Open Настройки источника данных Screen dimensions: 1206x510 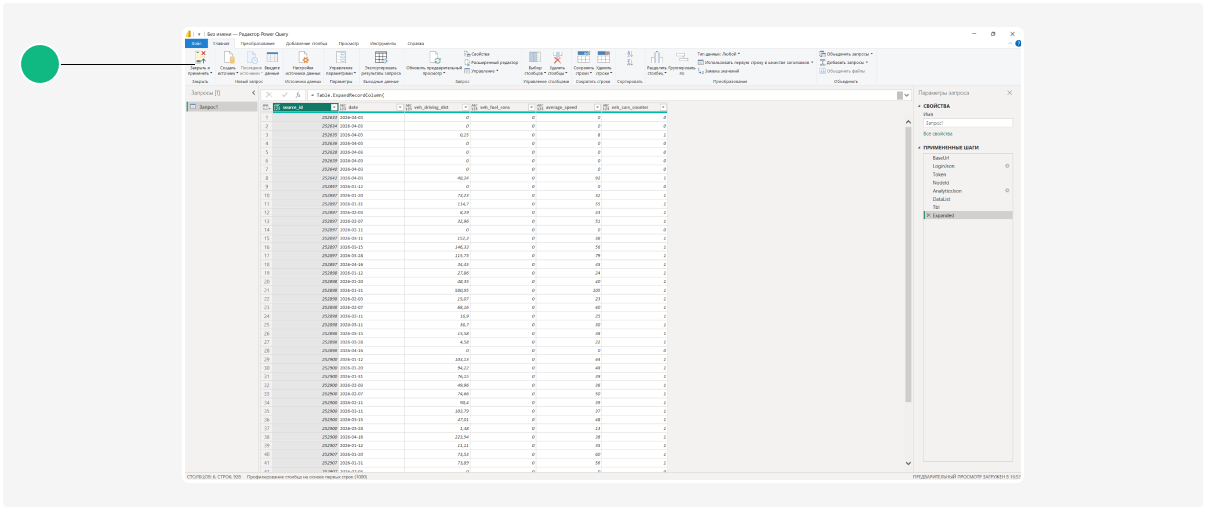[x=305, y=62]
